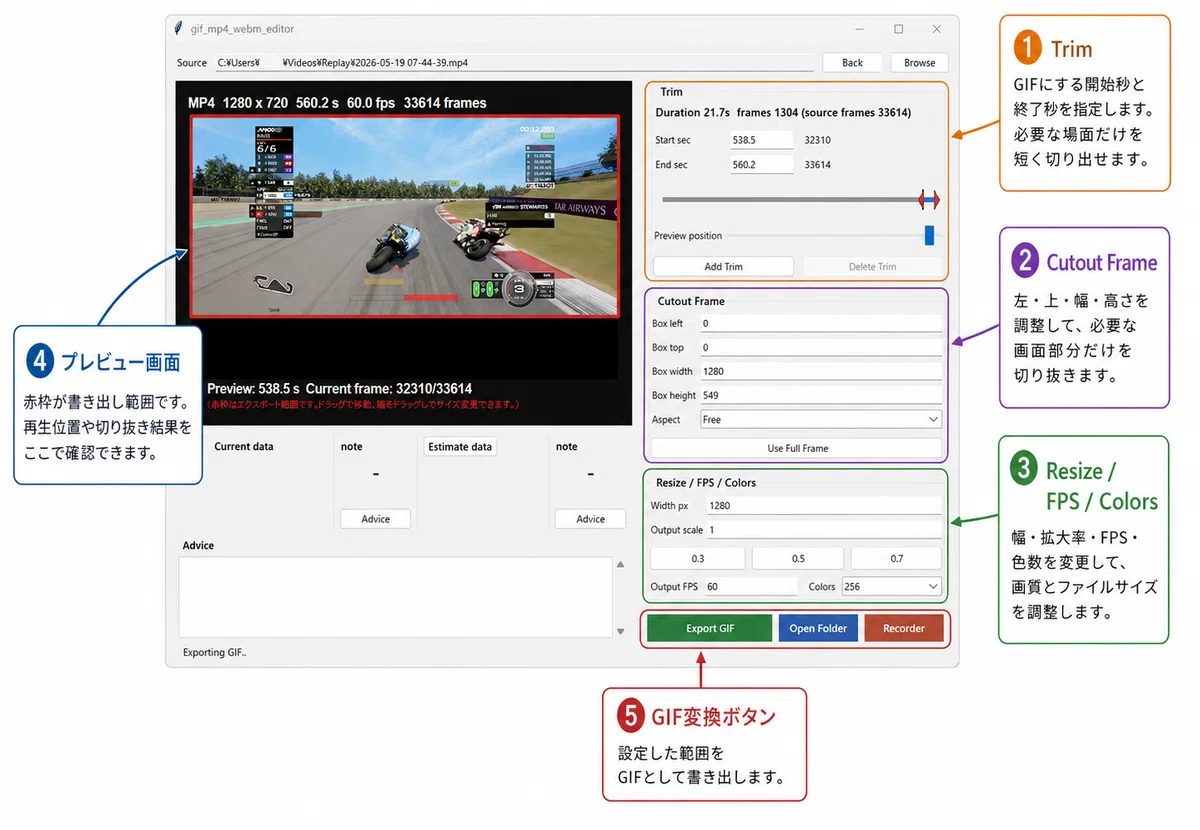Click the Source file path field
Image resolution: width=1200 pixels, height=830 pixels.
[514, 63]
